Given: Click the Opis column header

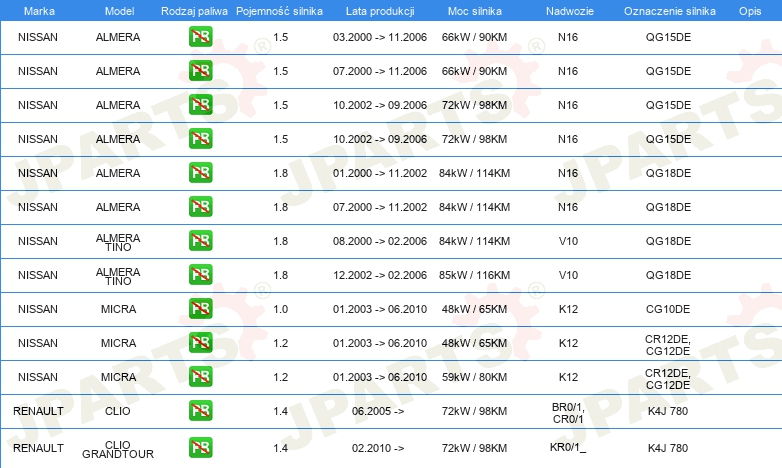Looking at the screenshot, I should (750, 11).
